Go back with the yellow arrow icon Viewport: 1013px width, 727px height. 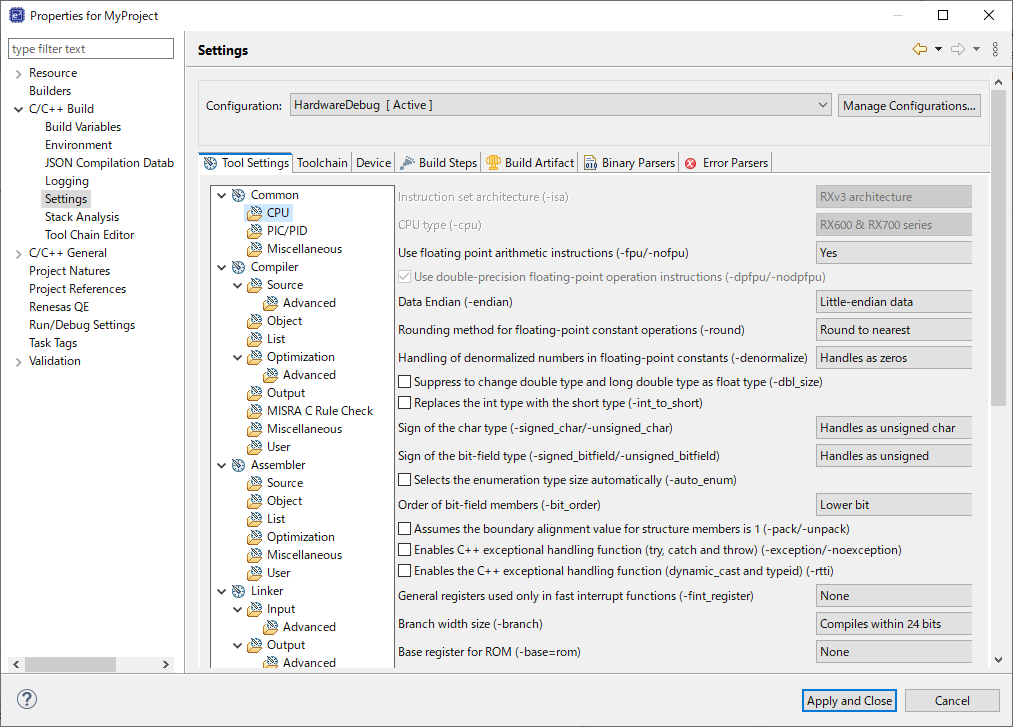click(920, 49)
